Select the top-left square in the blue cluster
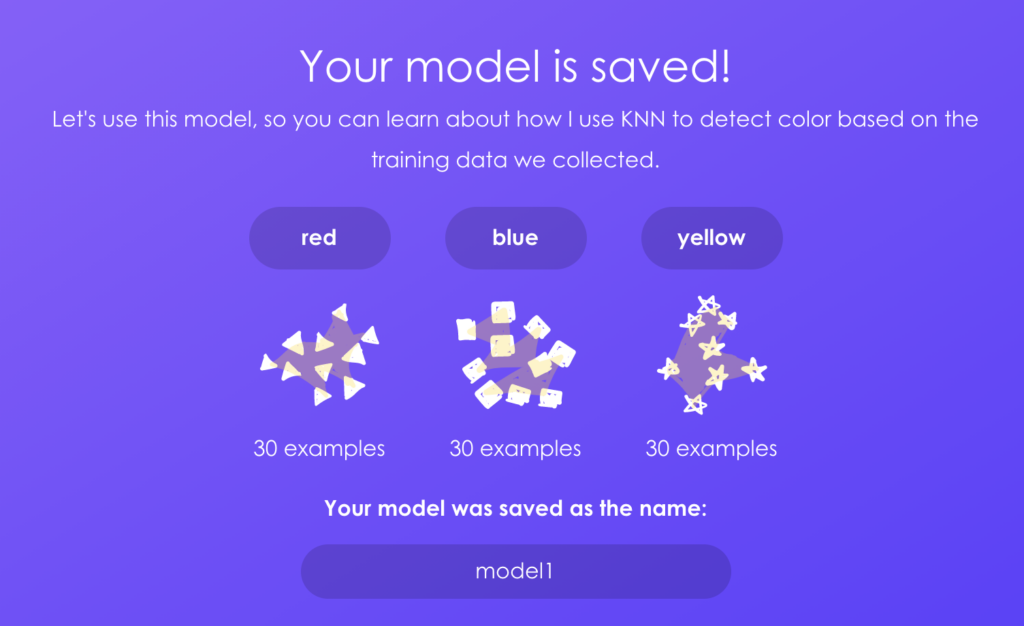 coord(466,328)
